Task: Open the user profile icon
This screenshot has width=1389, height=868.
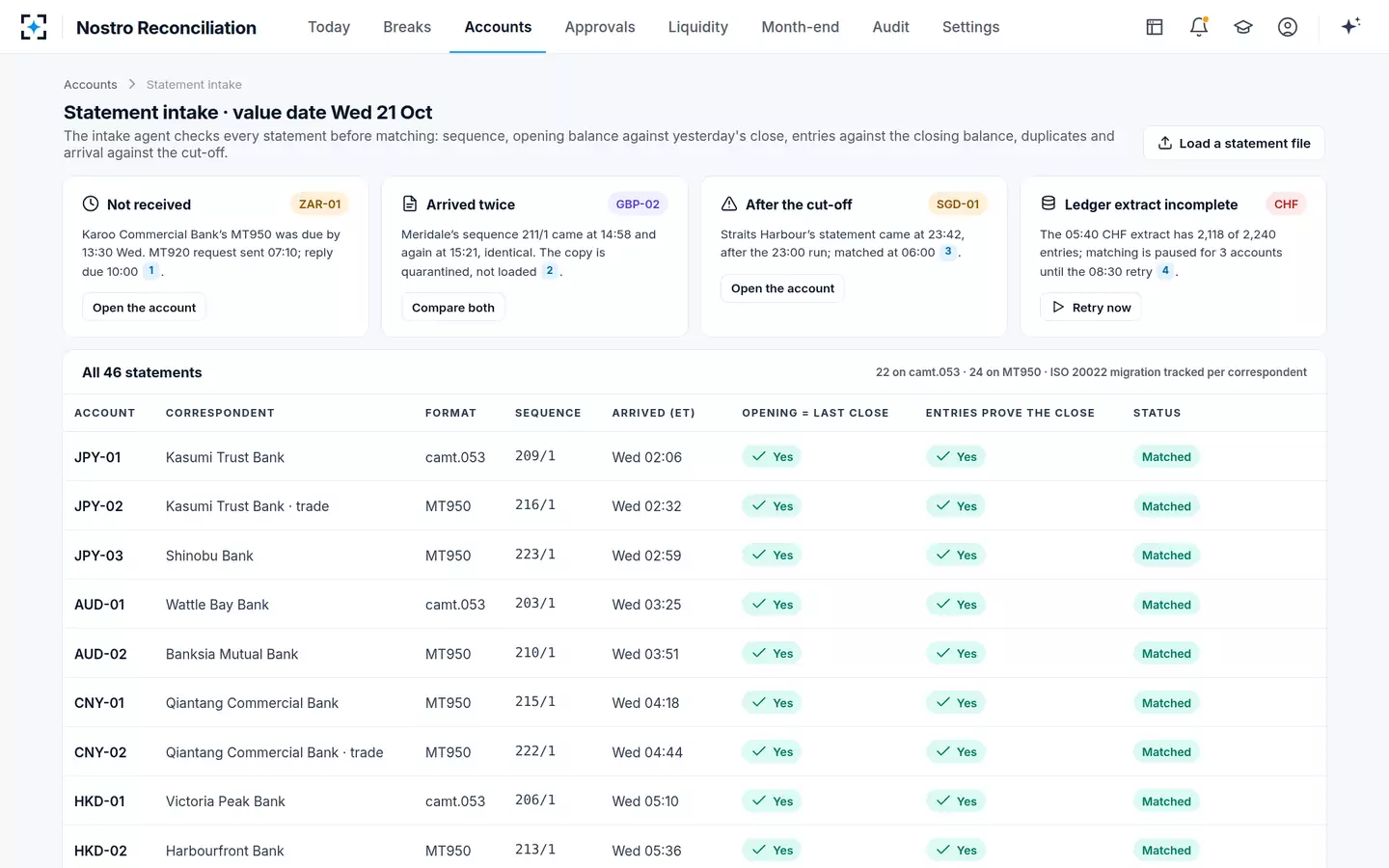Action: [x=1288, y=27]
